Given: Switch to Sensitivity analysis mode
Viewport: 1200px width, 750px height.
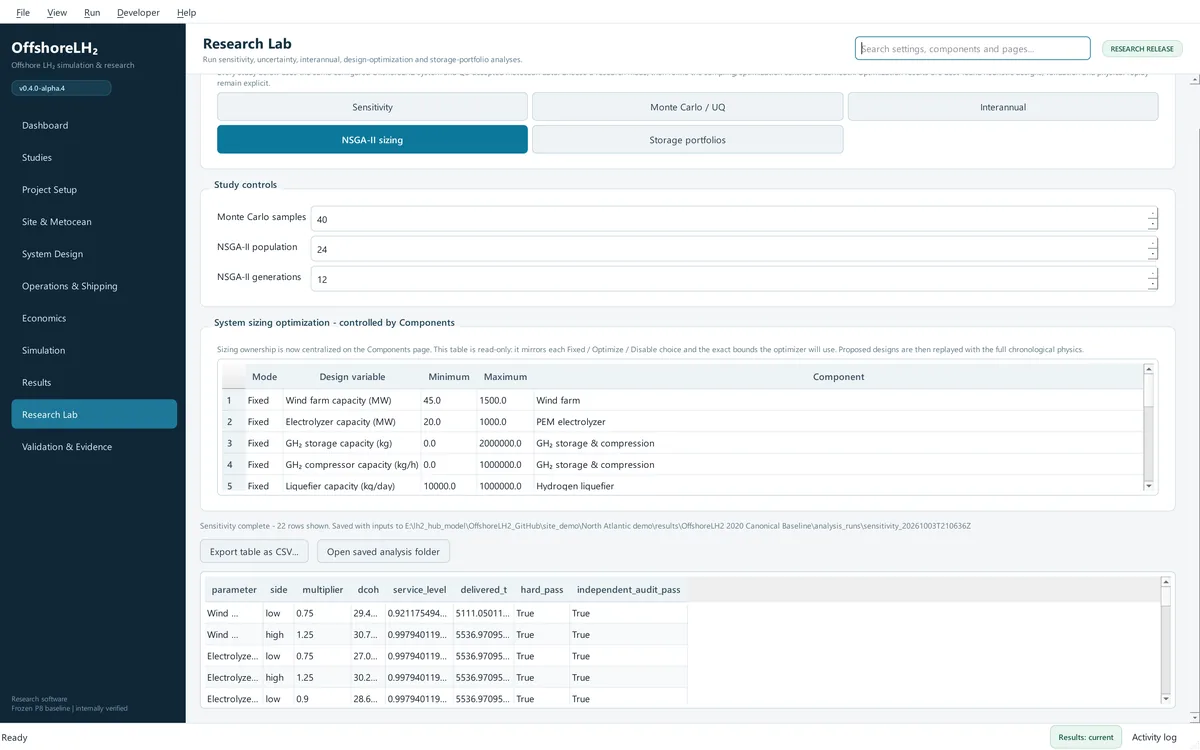Looking at the screenshot, I should (x=372, y=107).
